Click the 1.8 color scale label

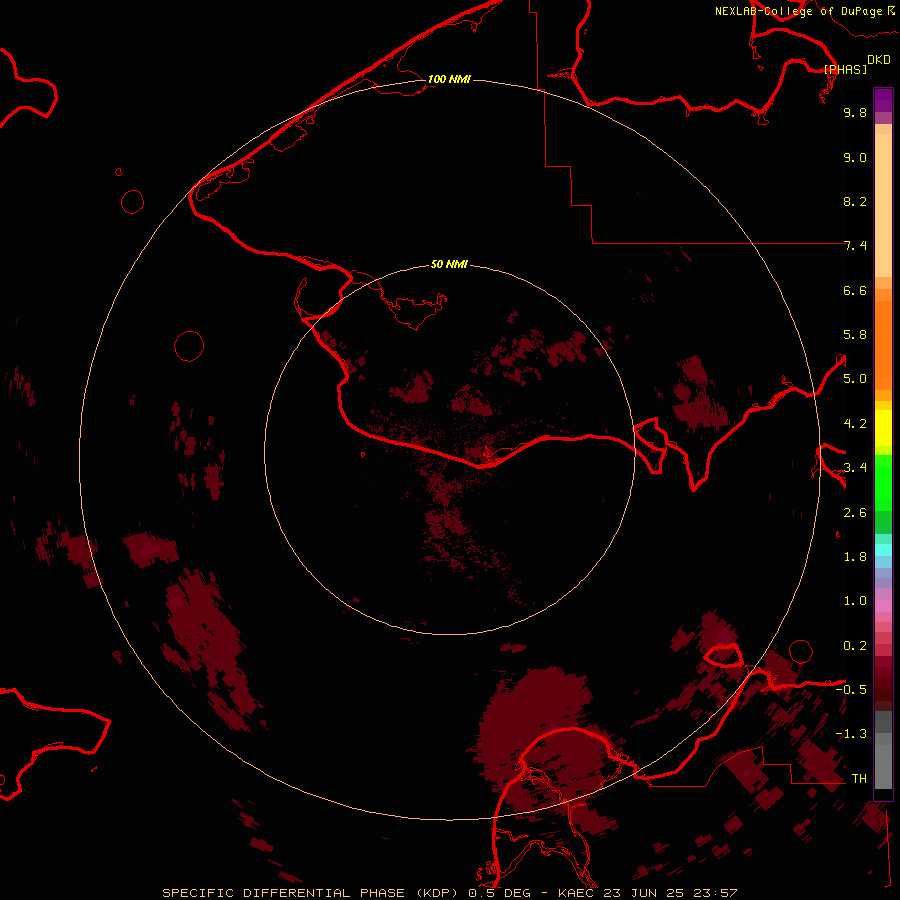pos(855,557)
